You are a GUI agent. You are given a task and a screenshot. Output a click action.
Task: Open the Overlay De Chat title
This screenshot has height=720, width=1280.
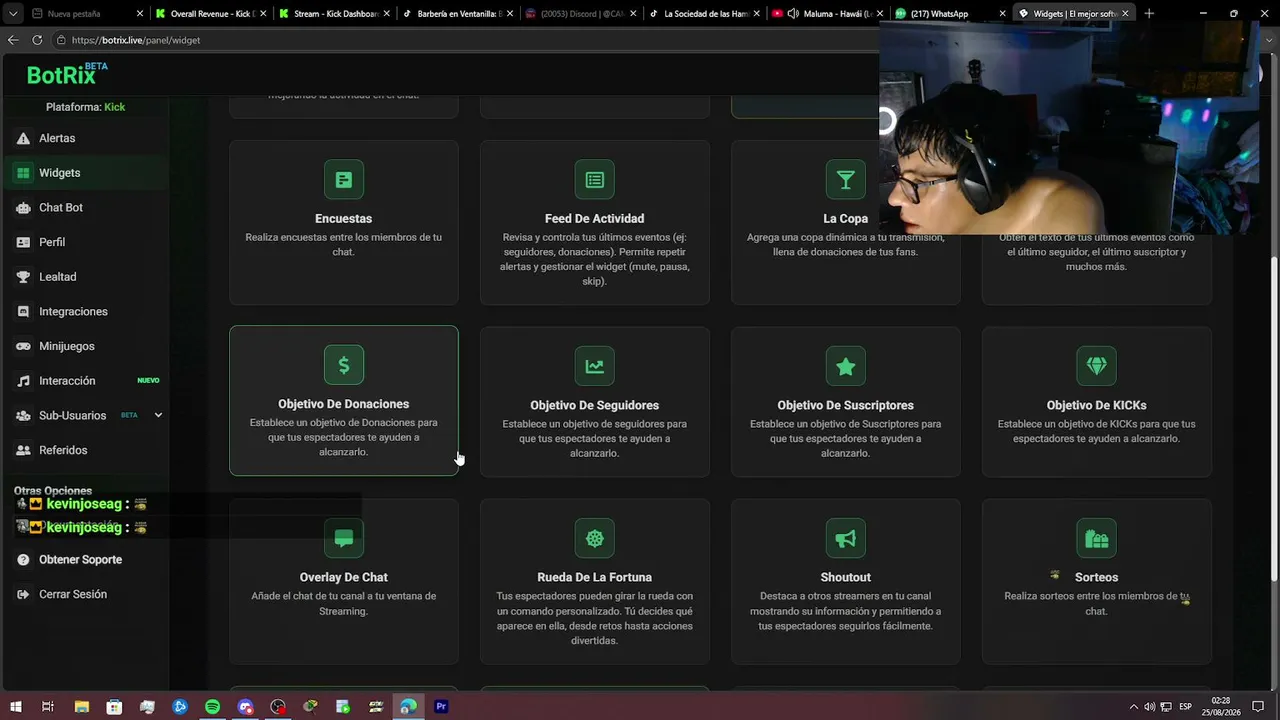pyautogui.click(x=344, y=577)
